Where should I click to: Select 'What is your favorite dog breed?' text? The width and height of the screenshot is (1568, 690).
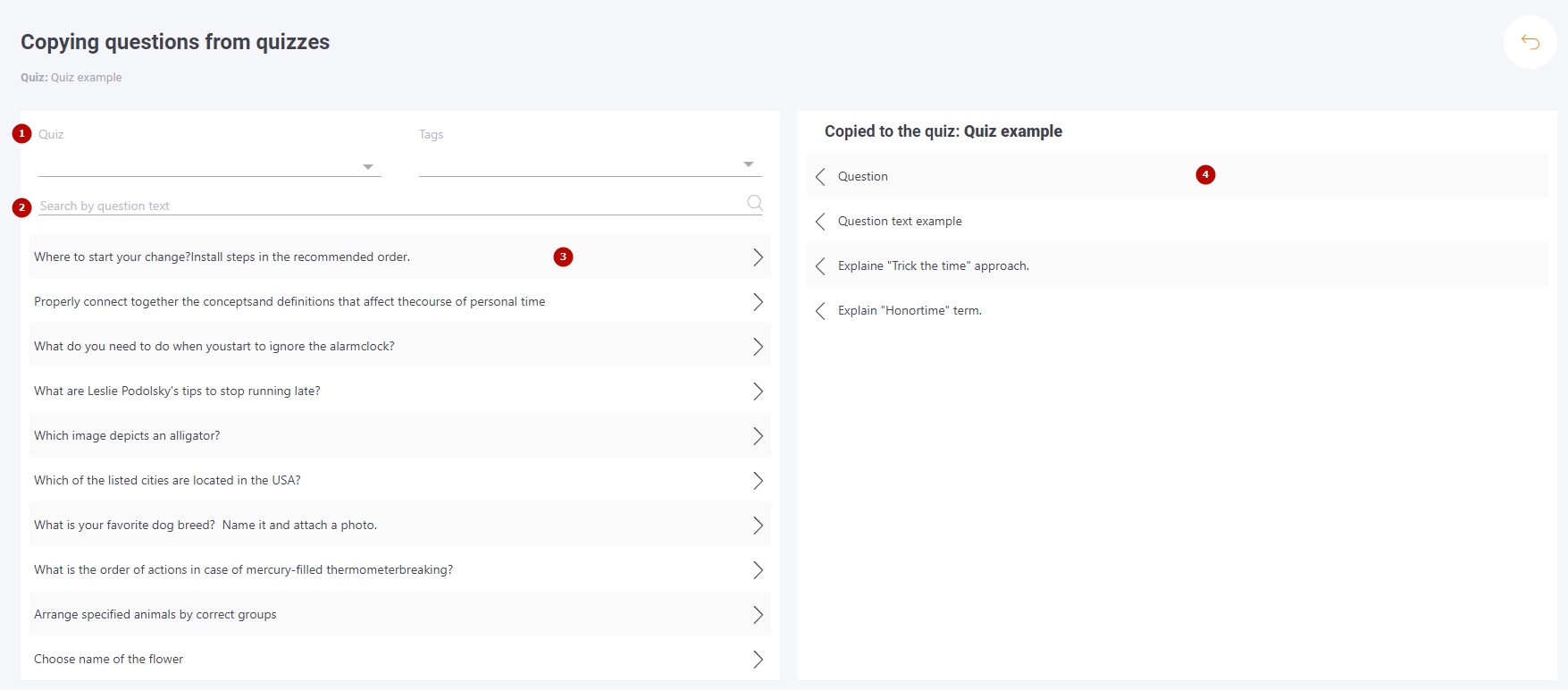point(205,526)
